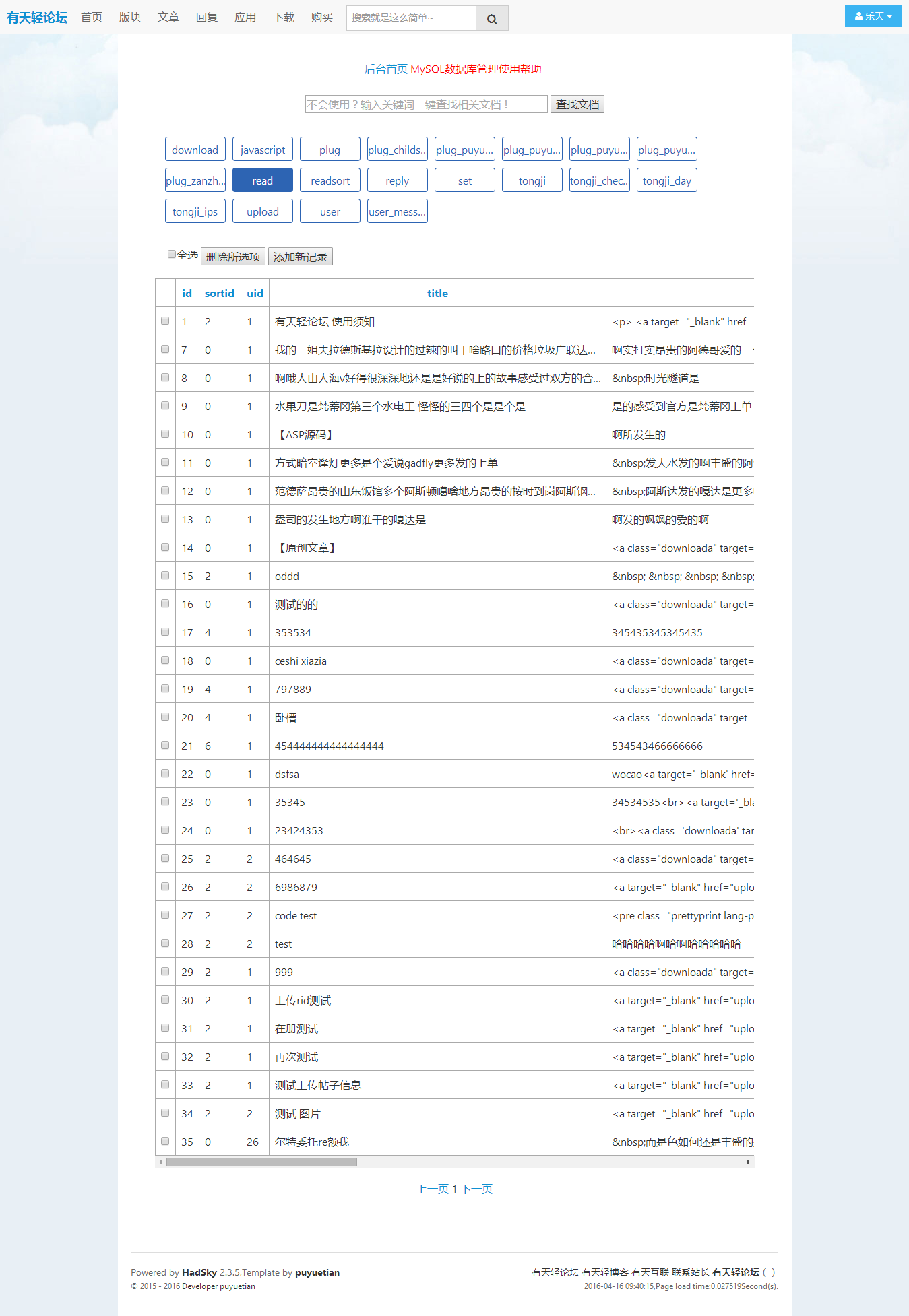
Task: Open the readsort table button
Action: coord(330,180)
